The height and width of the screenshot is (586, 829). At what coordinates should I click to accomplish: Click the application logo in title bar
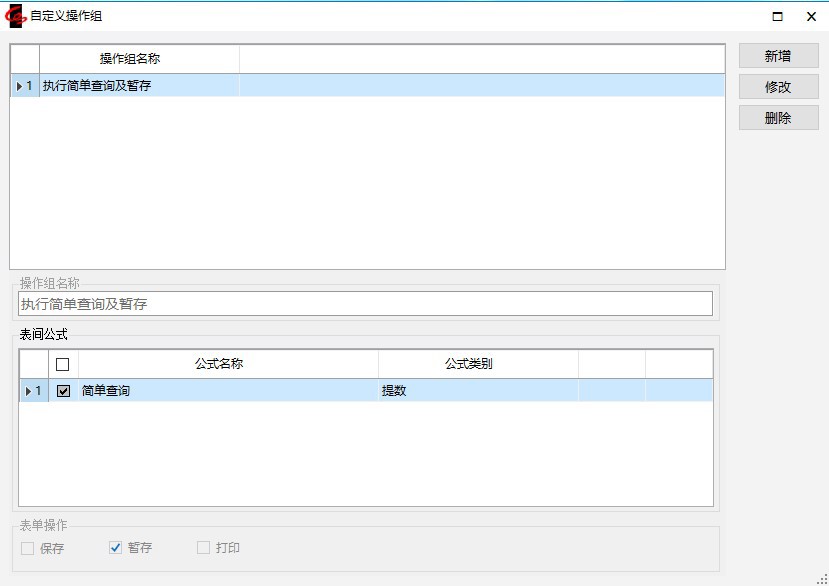(x=15, y=16)
